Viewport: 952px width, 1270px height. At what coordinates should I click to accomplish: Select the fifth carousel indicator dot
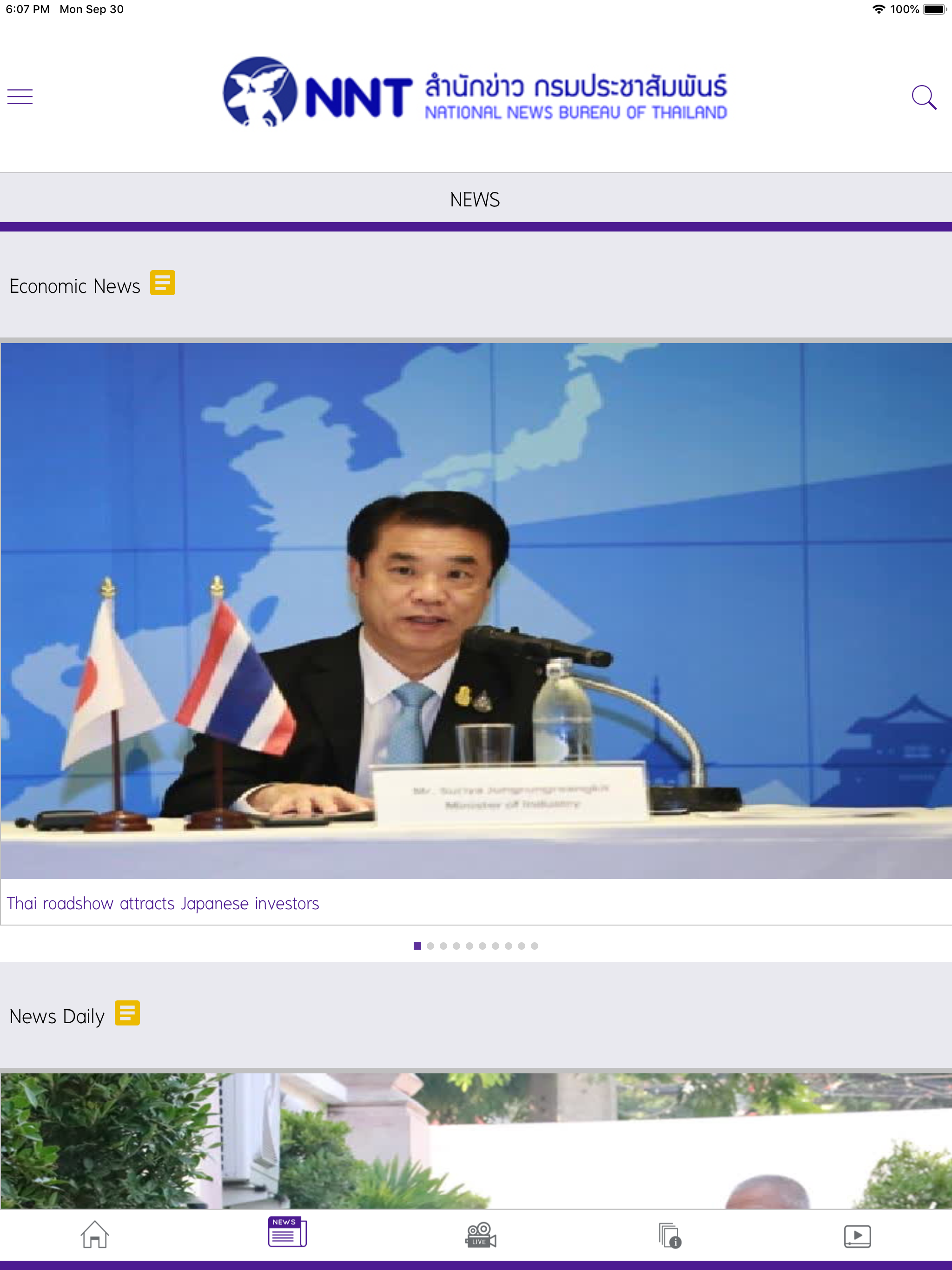pyautogui.click(x=469, y=946)
